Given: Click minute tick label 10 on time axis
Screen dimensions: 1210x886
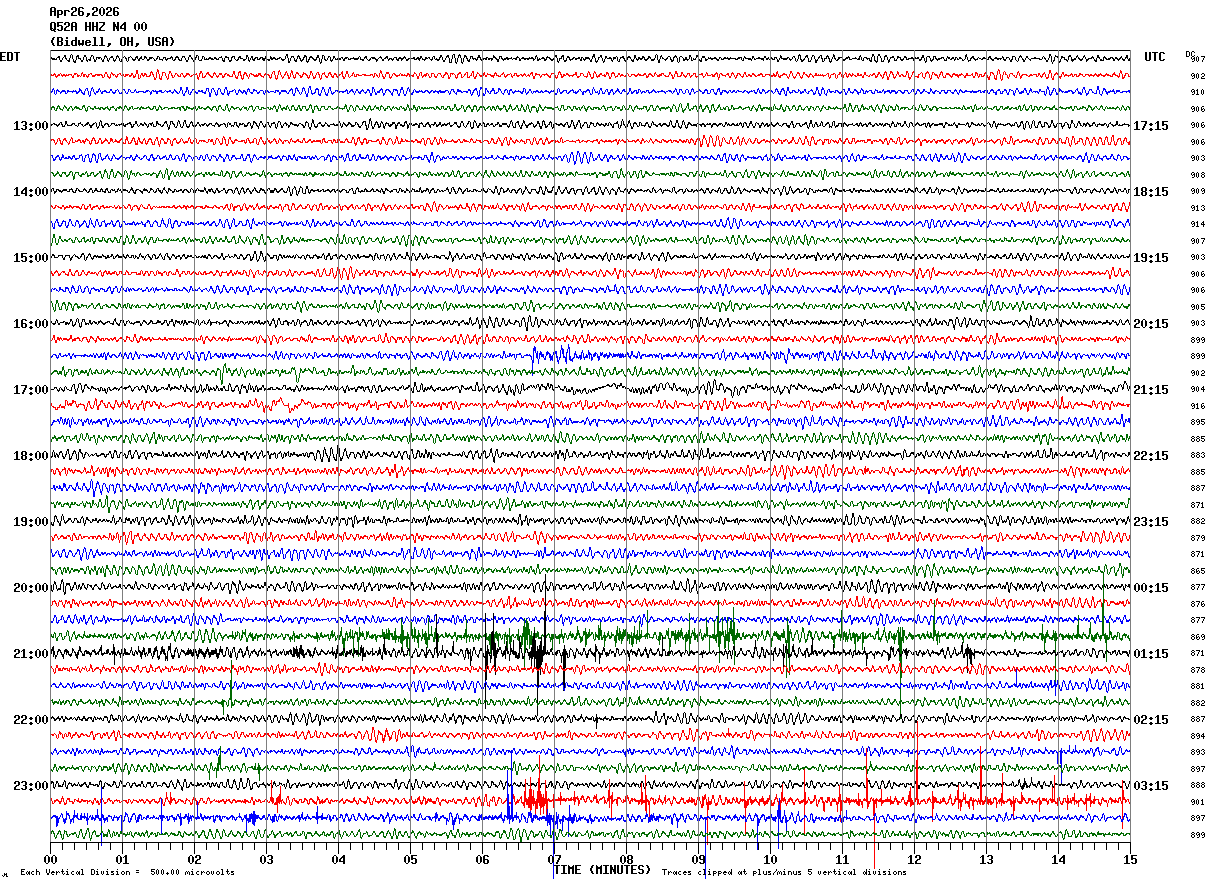Looking at the screenshot, I should click(x=770, y=859).
